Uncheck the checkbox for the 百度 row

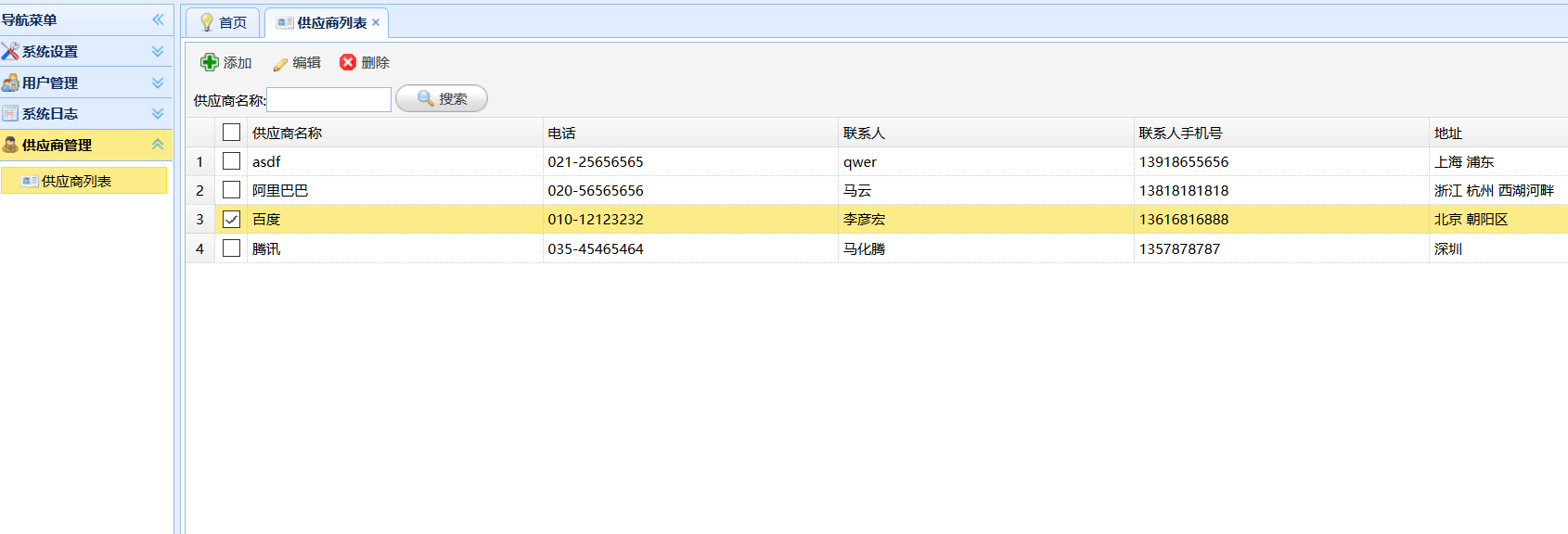[x=231, y=220]
